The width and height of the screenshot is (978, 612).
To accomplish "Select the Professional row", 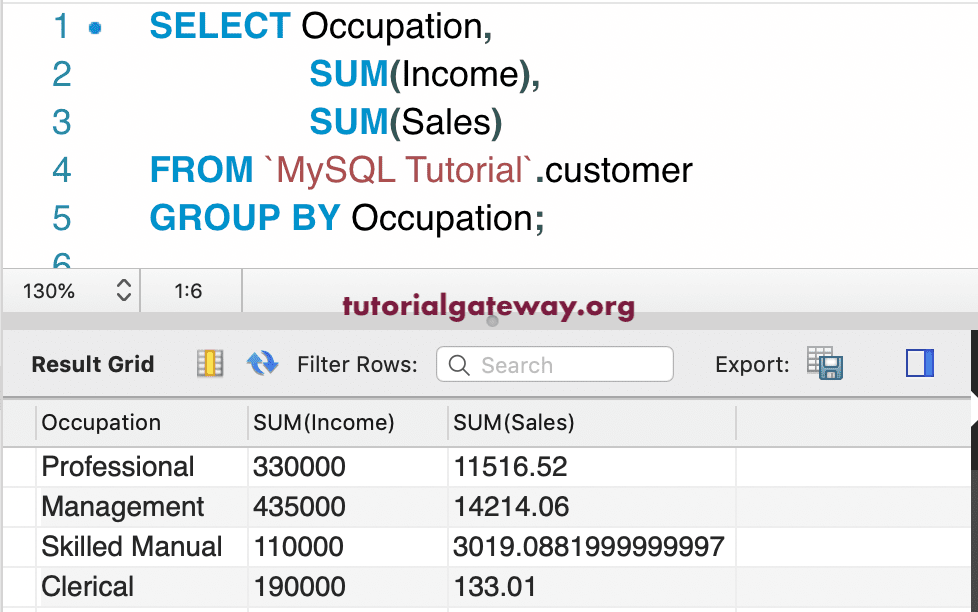I will (117, 466).
